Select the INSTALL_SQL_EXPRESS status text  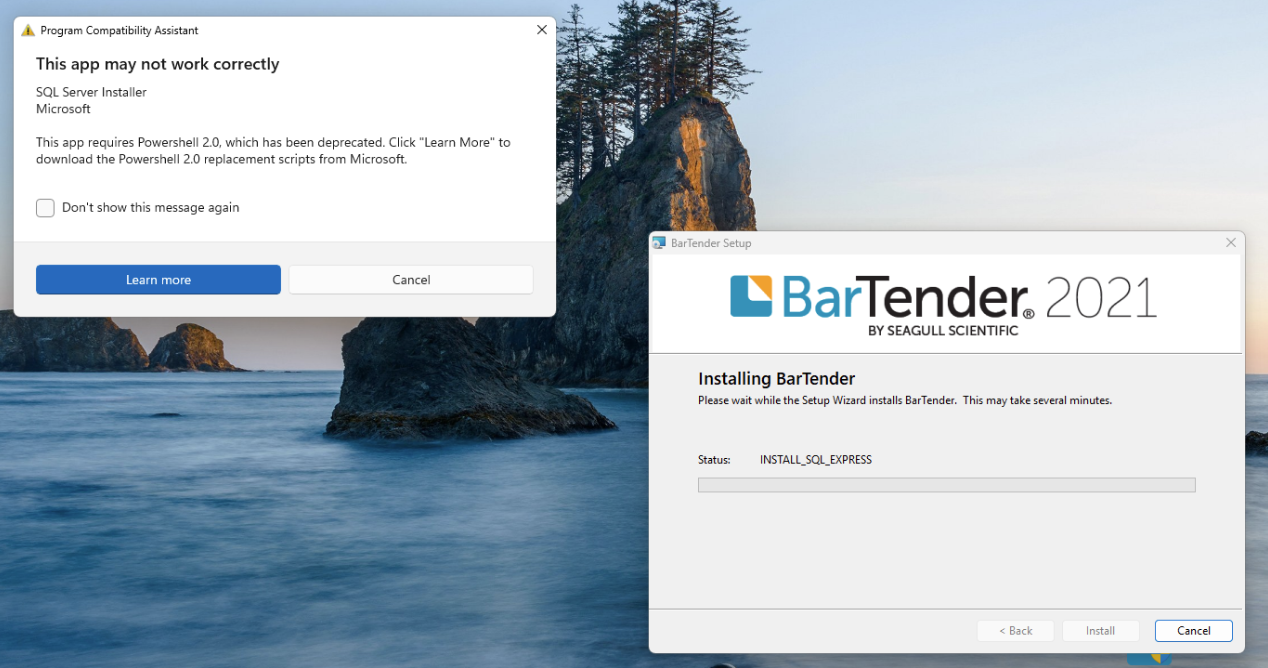click(815, 459)
